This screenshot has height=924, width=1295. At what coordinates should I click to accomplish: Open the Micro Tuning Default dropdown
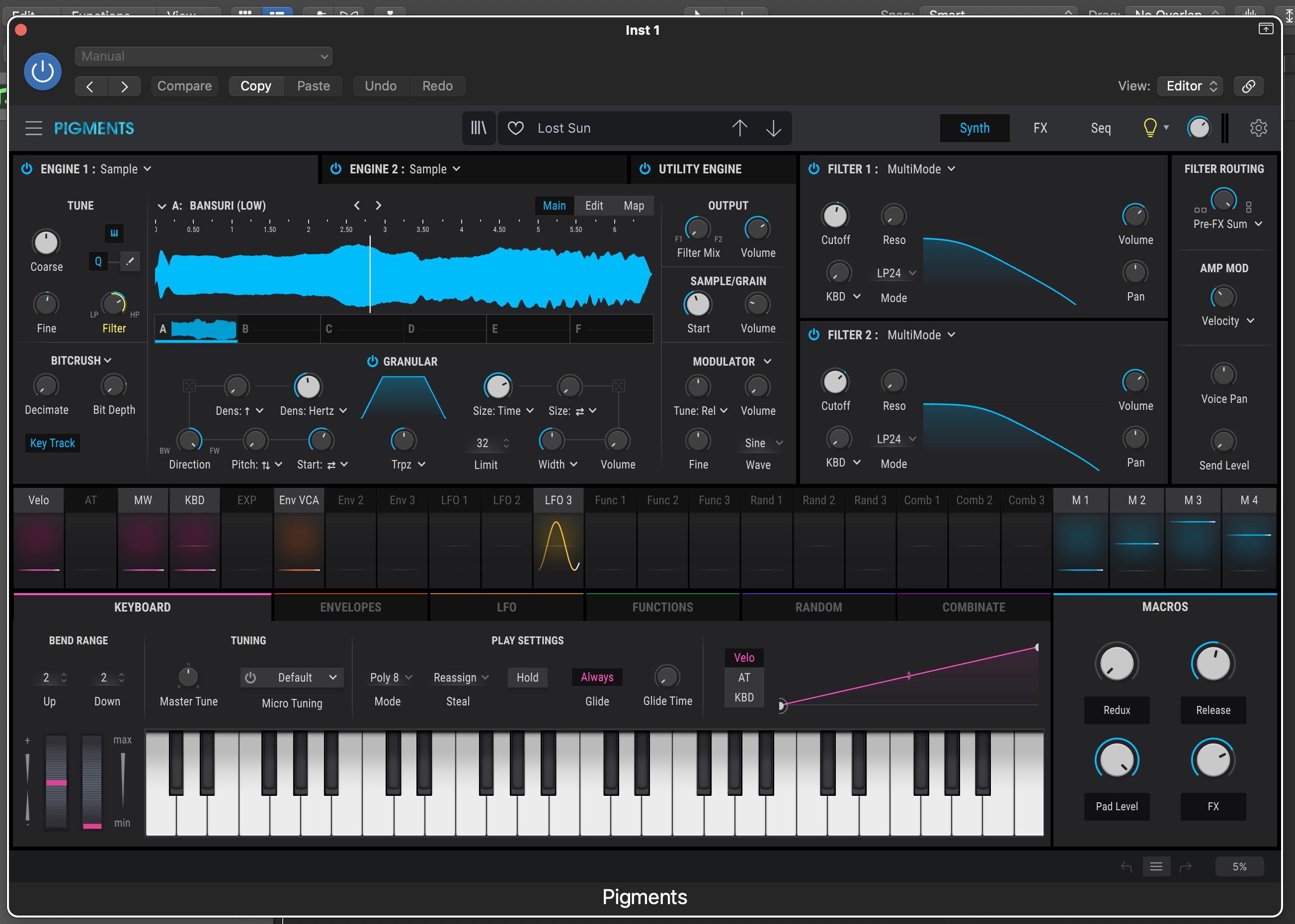[302, 677]
